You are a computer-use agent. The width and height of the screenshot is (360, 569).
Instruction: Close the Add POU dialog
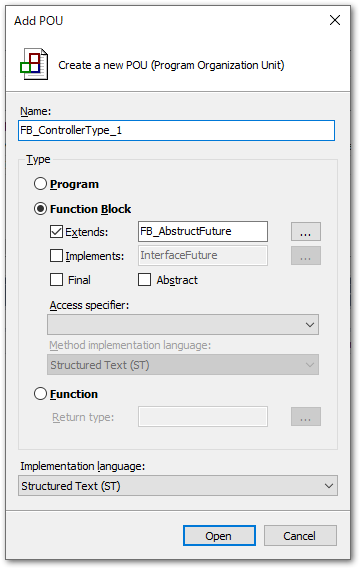tap(335, 20)
